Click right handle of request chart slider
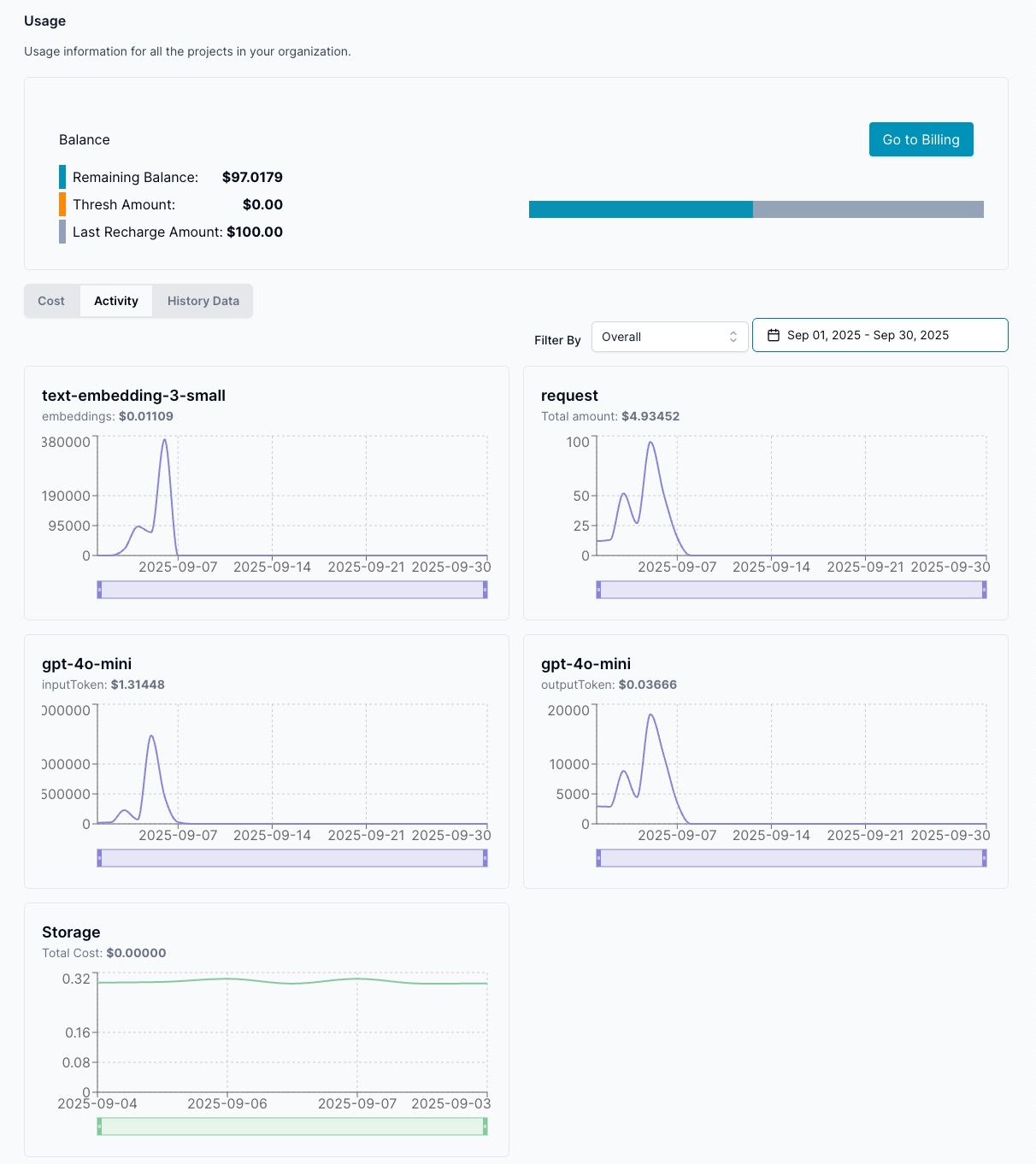The height and width of the screenshot is (1164, 1036). coord(984,590)
